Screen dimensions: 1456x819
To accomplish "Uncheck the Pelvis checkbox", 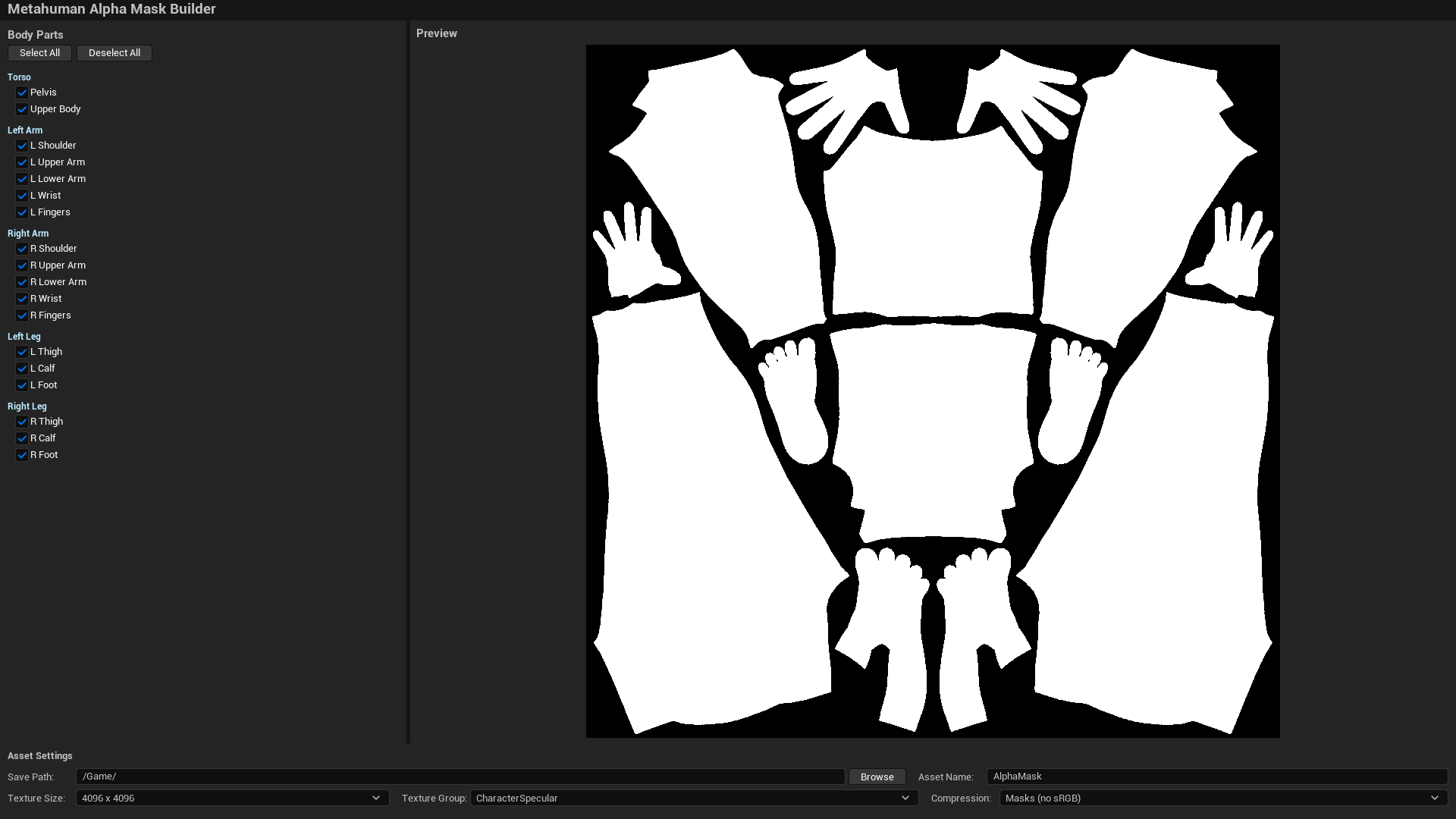I will (x=22, y=93).
